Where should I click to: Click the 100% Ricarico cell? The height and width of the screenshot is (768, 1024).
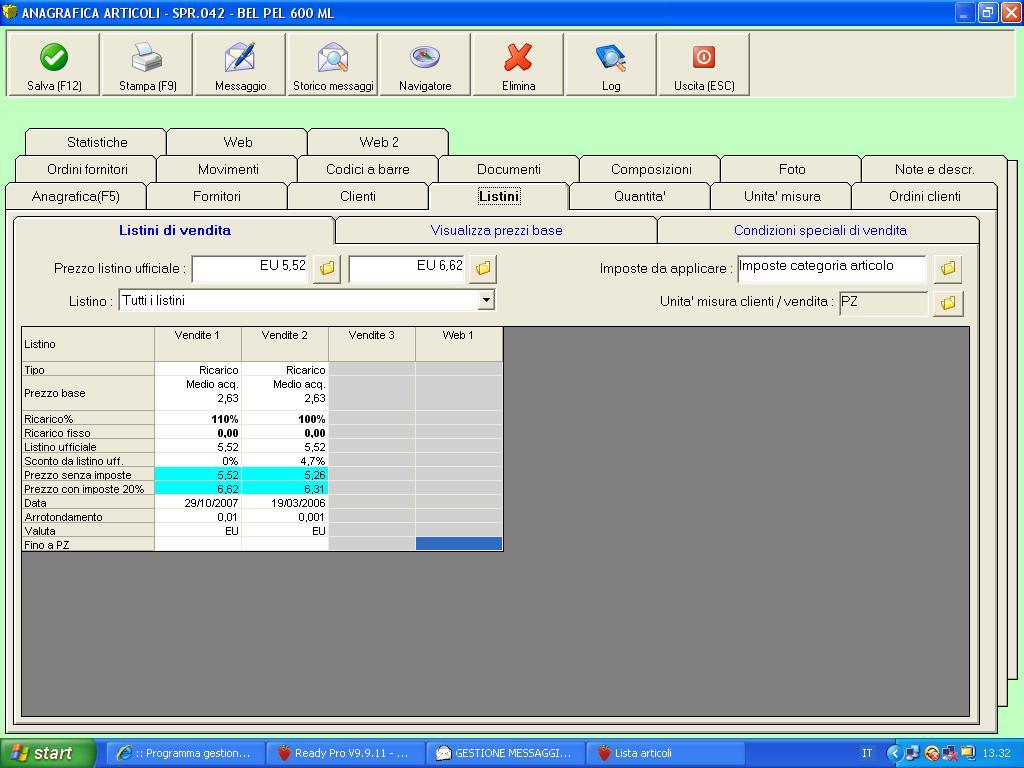point(285,419)
